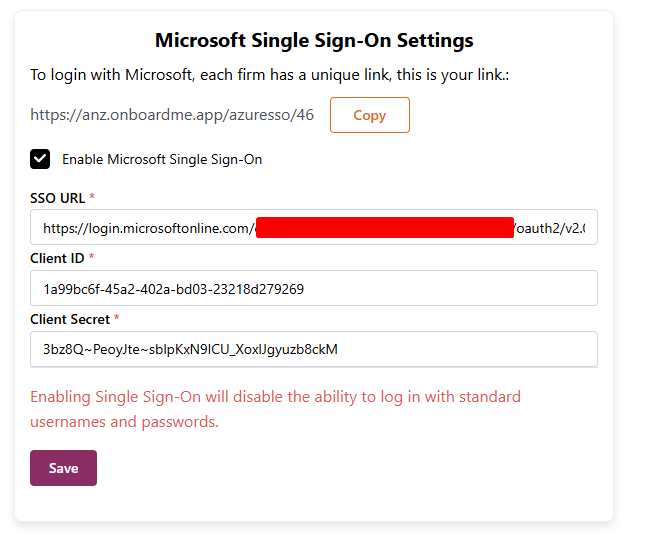Click the Copy button
Viewport: 650px width, 540px height.
point(369,115)
